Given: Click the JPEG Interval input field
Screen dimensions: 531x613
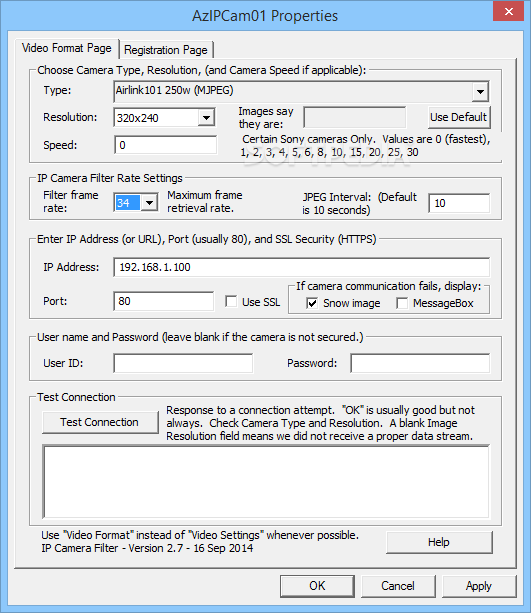Looking at the screenshot, I should [459, 203].
